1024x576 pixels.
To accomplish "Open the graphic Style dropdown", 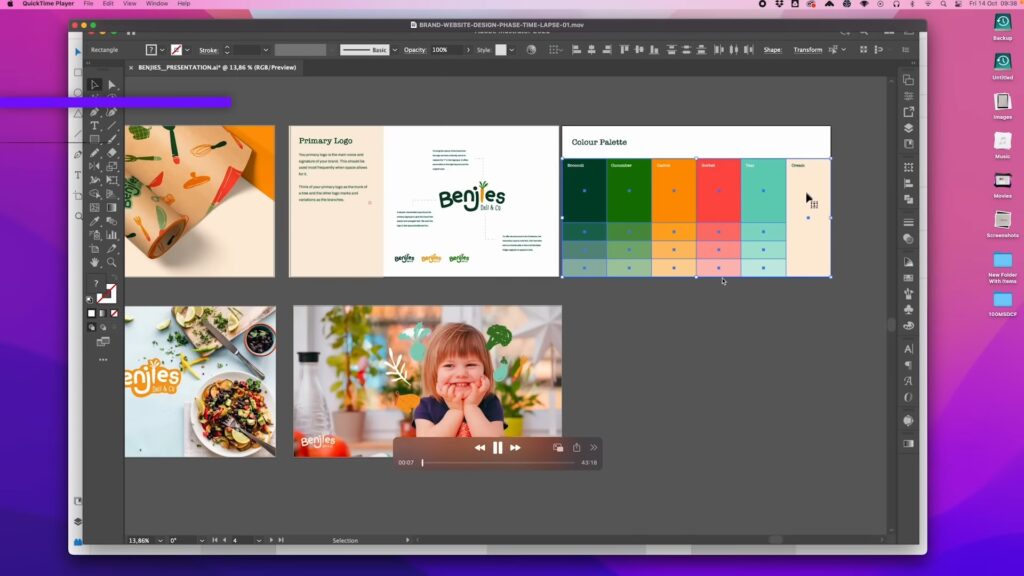I will (512, 50).
